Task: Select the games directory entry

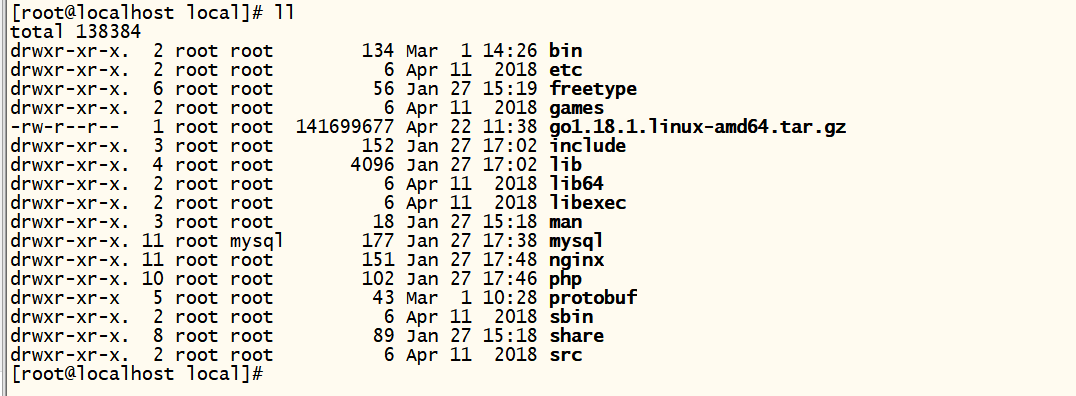Action: (576, 108)
